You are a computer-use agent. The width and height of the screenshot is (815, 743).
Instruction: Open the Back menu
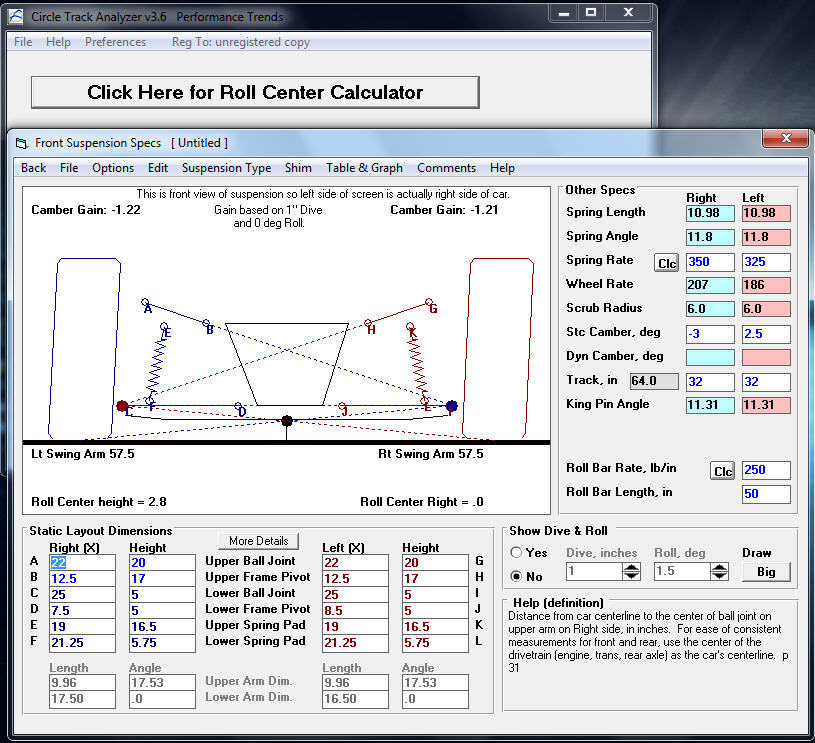[33, 168]
